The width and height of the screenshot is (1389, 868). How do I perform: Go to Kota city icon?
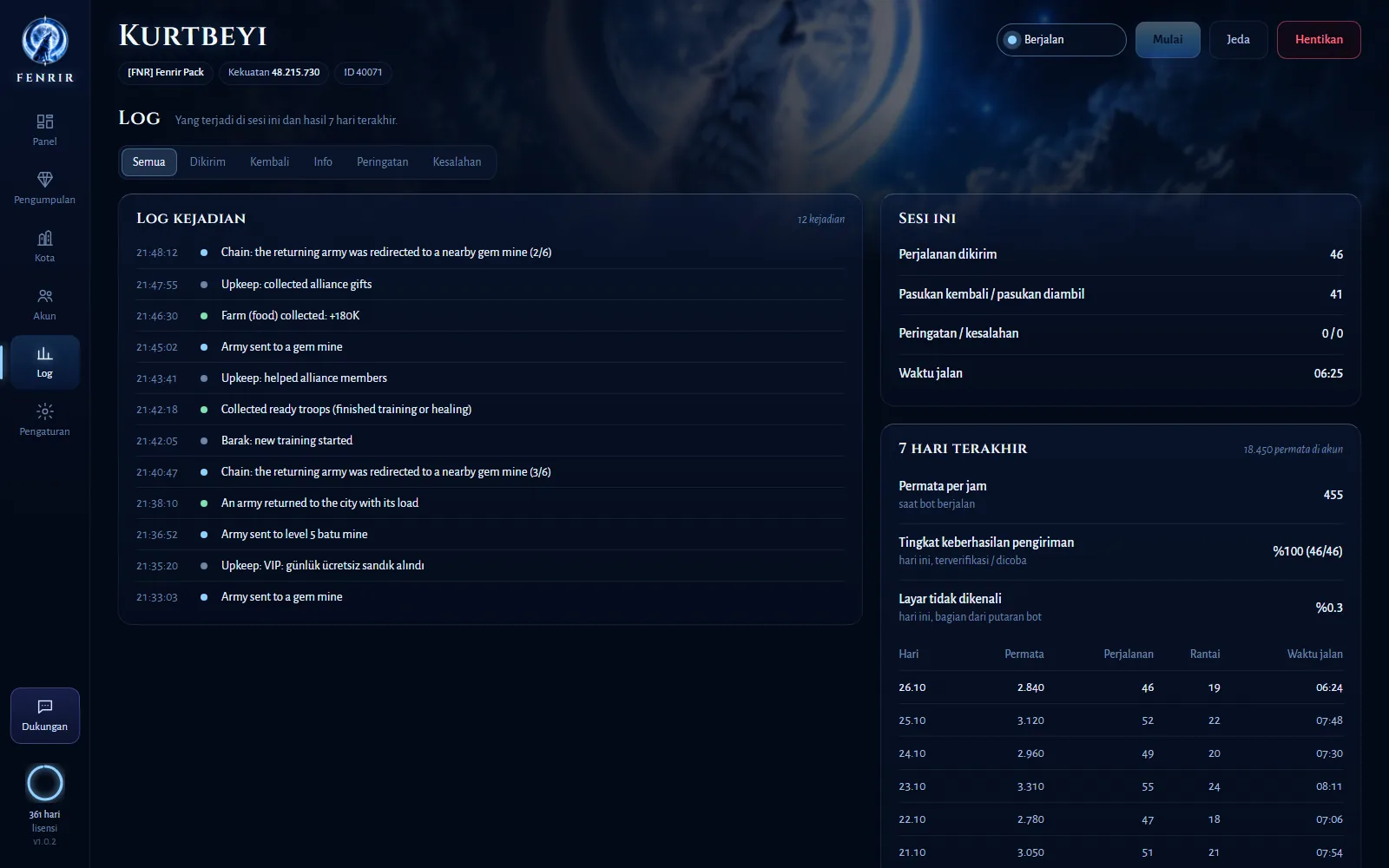pos(45,238)
